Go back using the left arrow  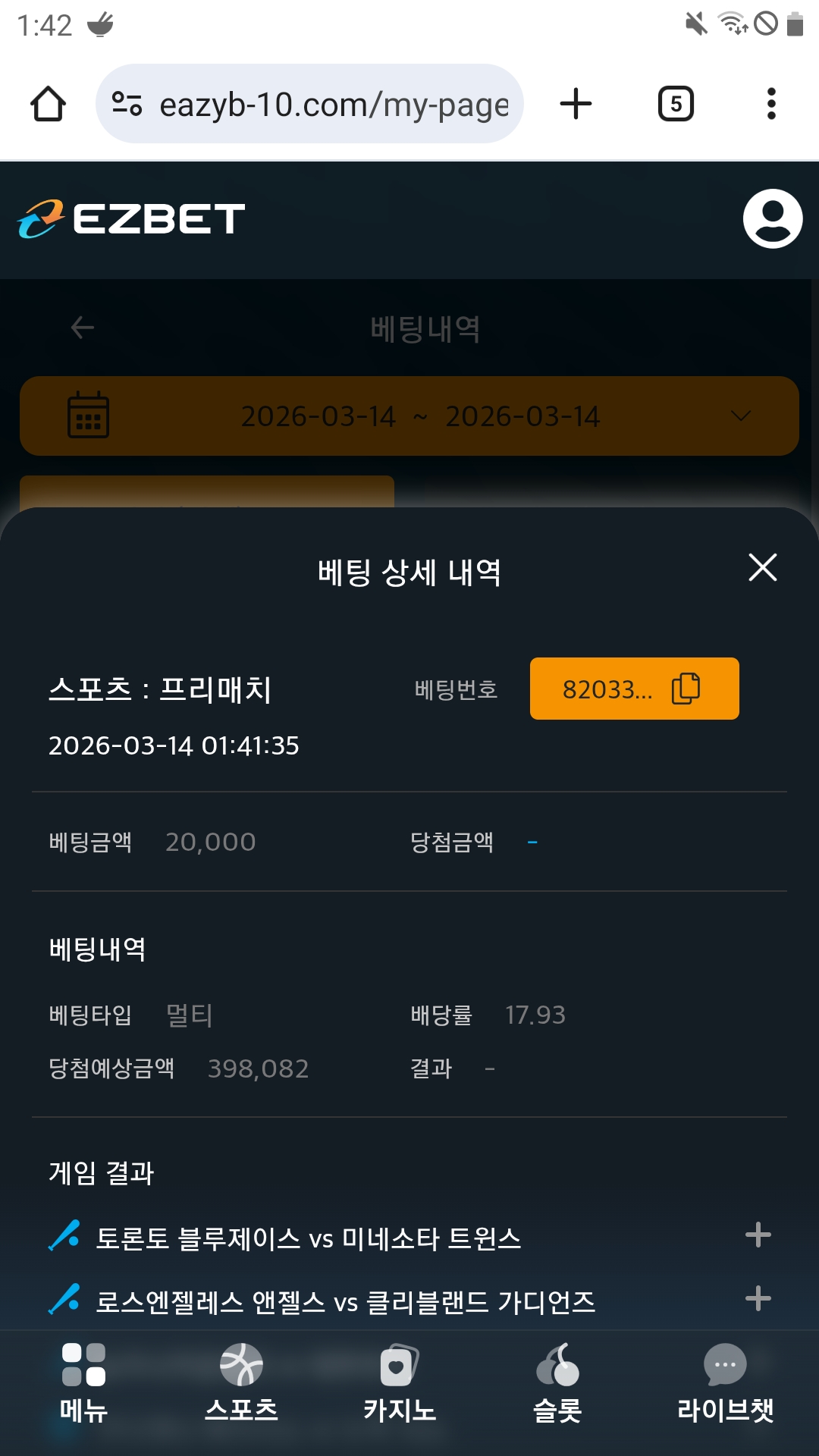click(82, 328)
